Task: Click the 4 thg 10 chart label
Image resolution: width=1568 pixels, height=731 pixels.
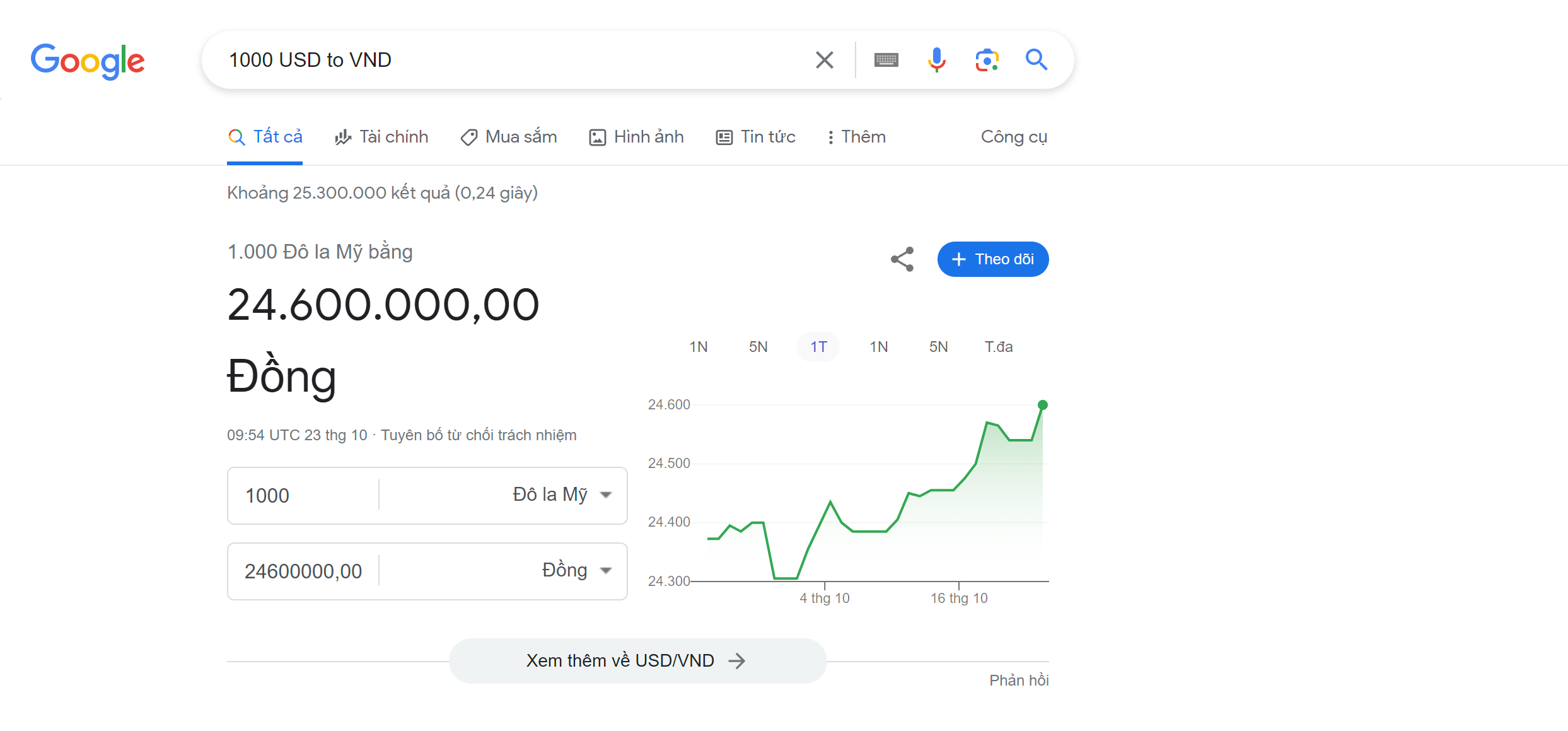Action: click(x=825, y=598)
